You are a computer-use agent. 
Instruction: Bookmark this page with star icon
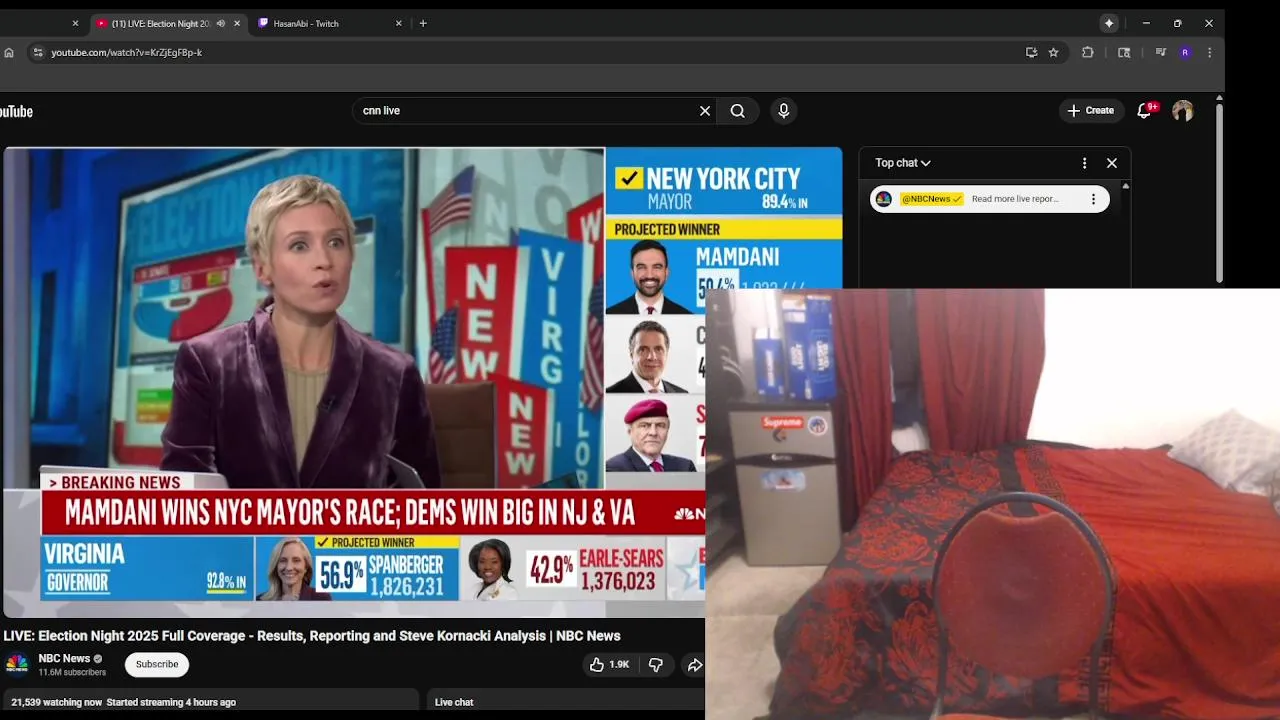1053,52
